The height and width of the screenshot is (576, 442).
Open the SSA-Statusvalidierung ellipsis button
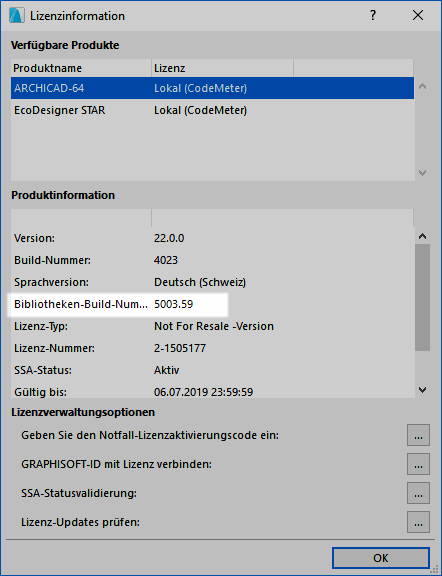pyautogui.click(x=418, y=493)
